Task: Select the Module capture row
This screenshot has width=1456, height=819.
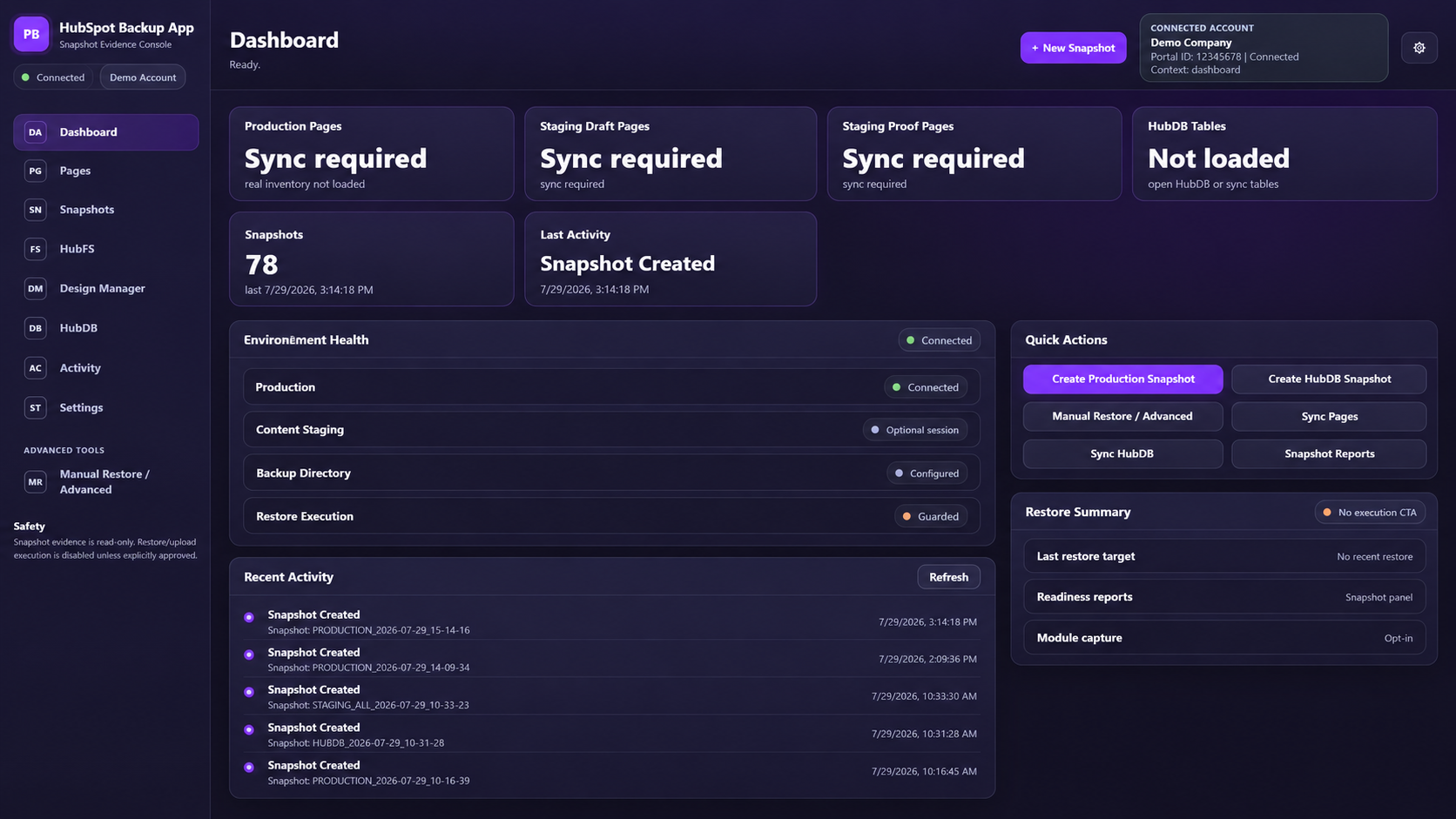Action: [x=1224, y=638]
